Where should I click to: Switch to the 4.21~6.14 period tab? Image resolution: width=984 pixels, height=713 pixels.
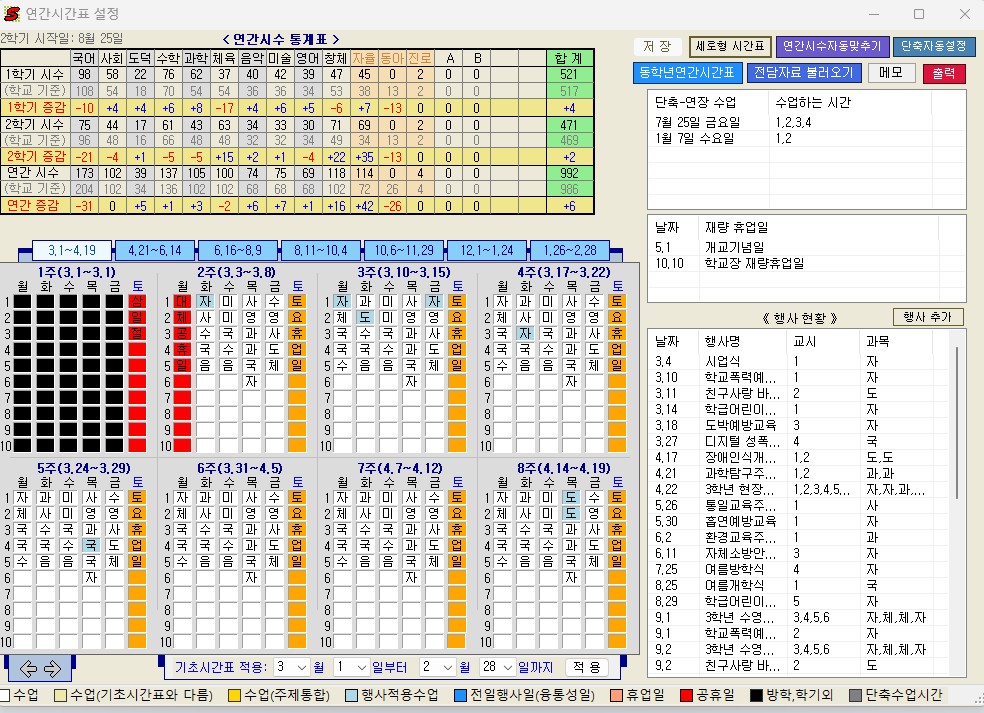point(154,250)
